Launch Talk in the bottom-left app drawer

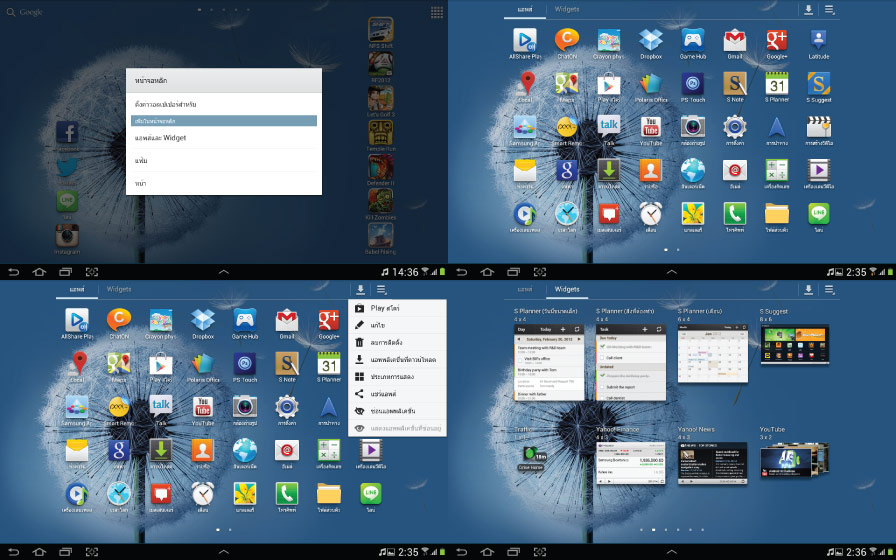(x=161, y=406)
